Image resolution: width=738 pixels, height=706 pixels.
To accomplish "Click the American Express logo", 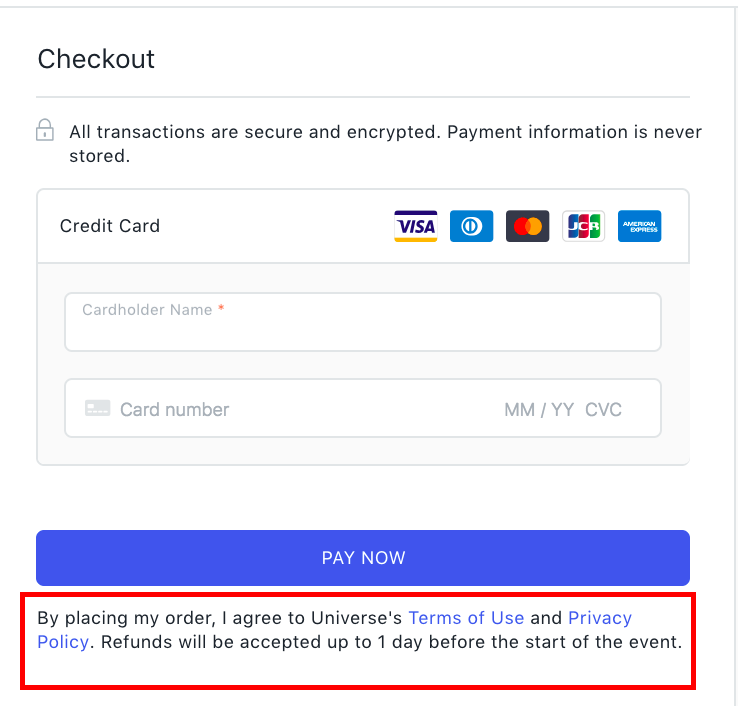I will point(639,226).
